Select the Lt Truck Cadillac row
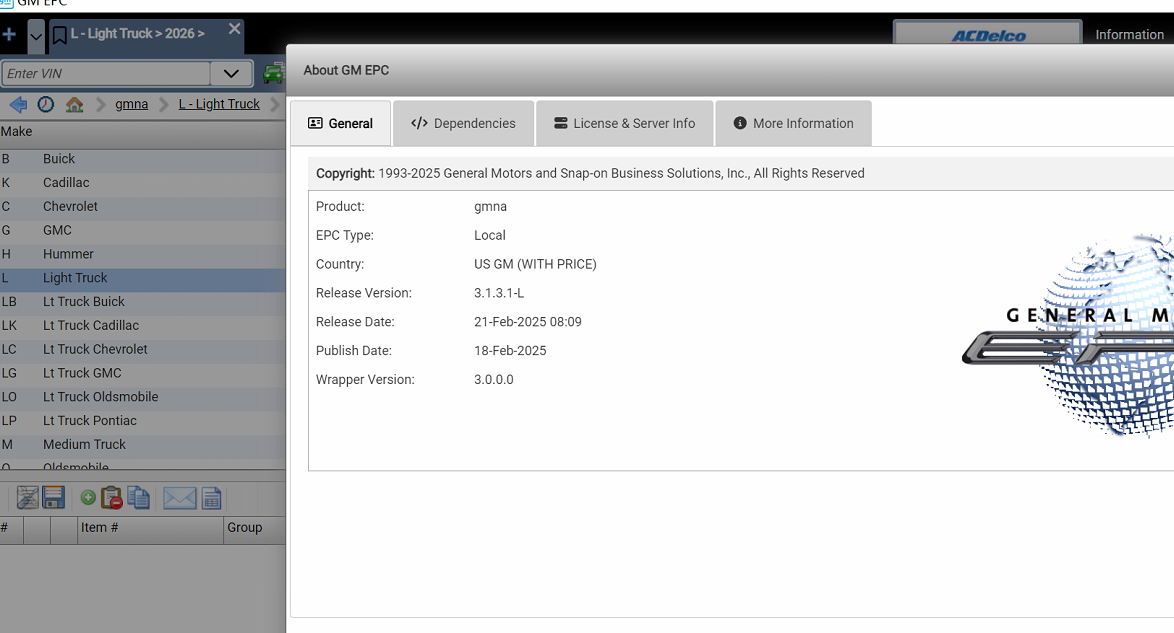 click(142, 326)
